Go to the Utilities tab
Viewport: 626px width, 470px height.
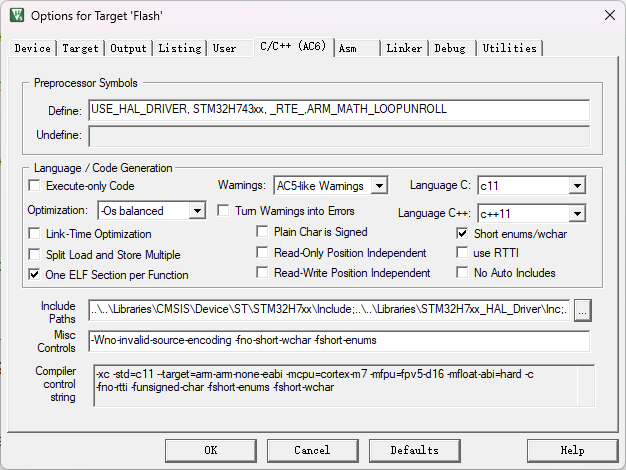[x=510, y=48]
